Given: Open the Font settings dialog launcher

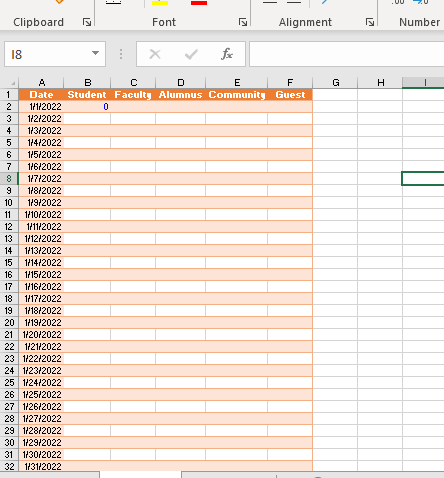Looking at the screenshot, I should click(243, 22).
